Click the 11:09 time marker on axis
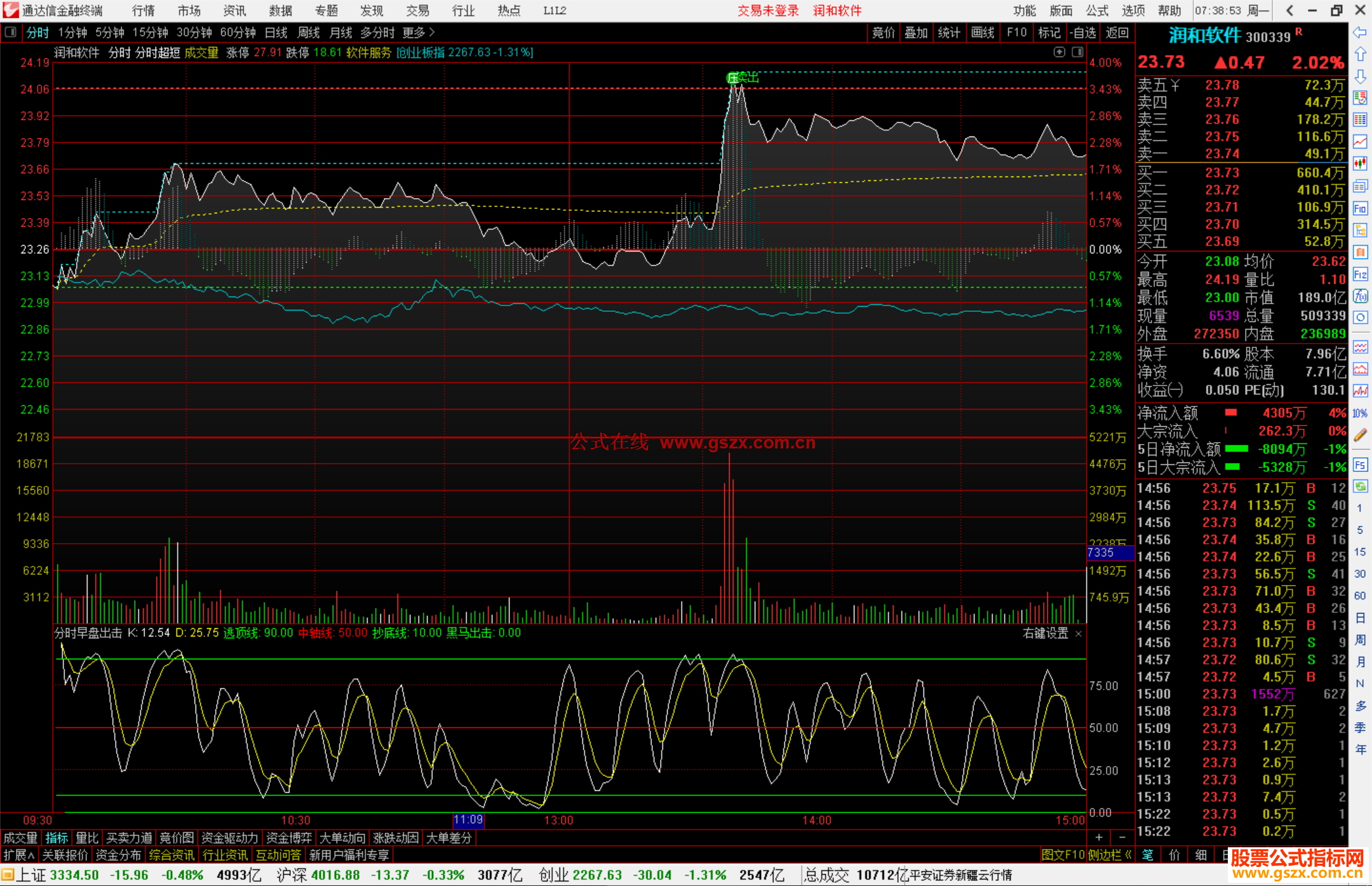Image resolution: width=1372 pixels, height=886 pixels. click(468, 820)
